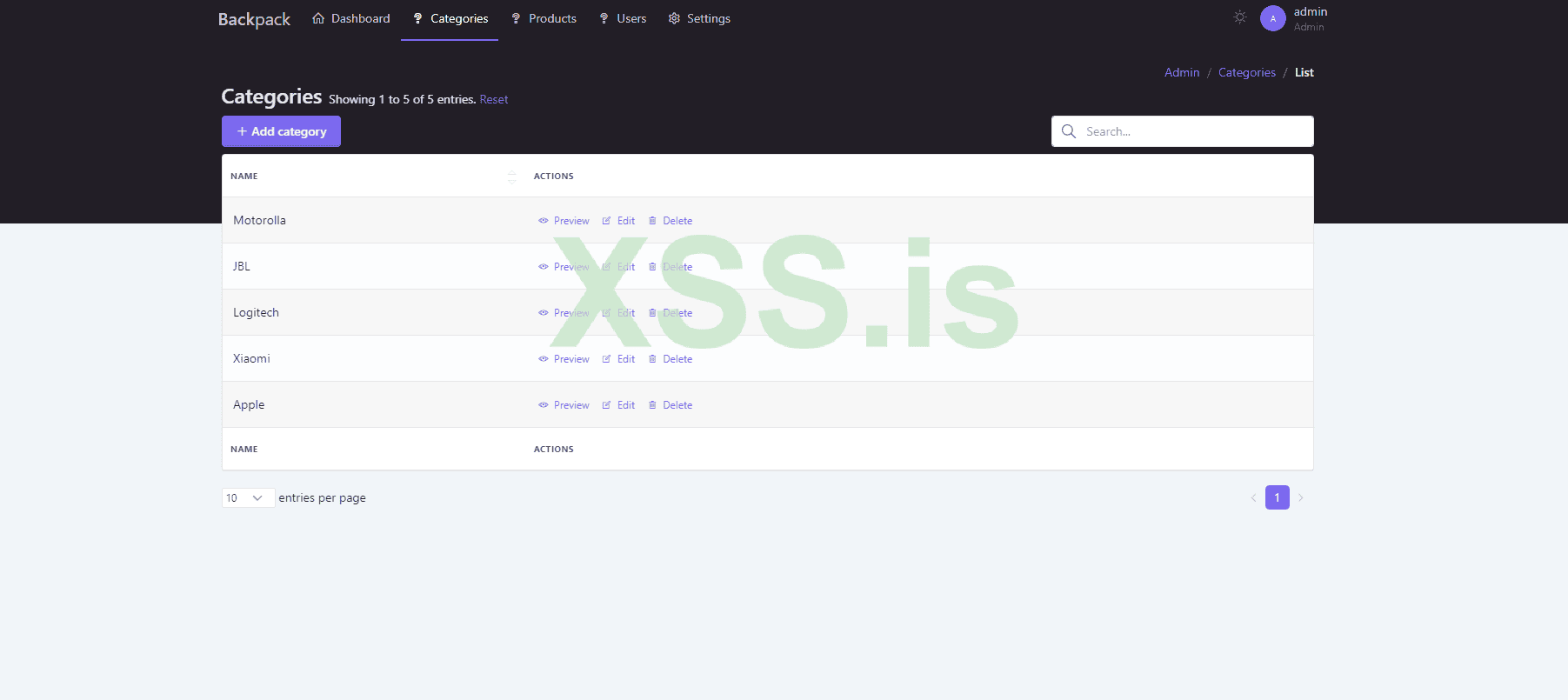The height and width of the screenshot is (700, 1568).
Task: Click the 'entries per page' label
Action: pos(322,497)
